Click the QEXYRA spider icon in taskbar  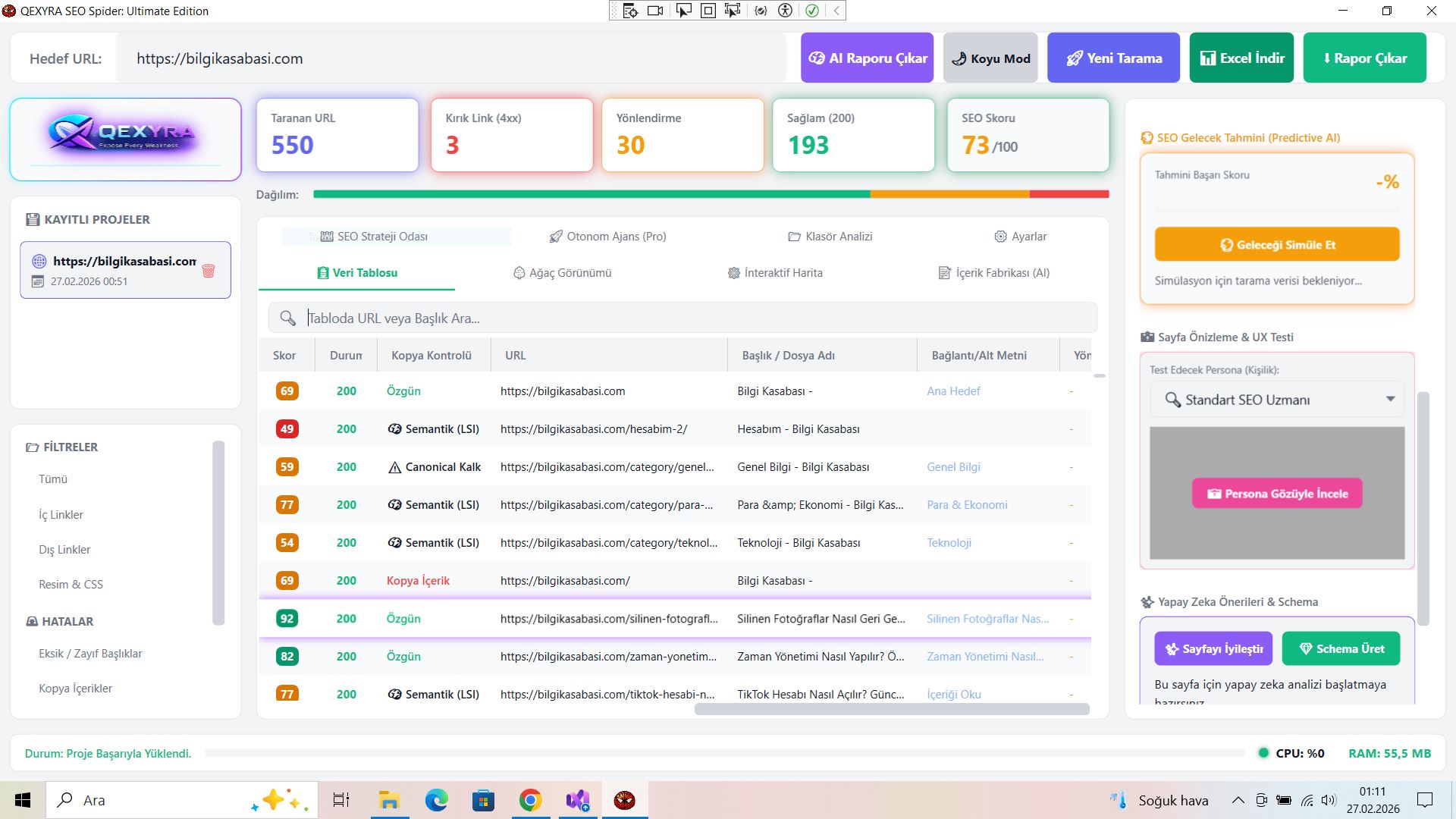click(x=624, y=800)
